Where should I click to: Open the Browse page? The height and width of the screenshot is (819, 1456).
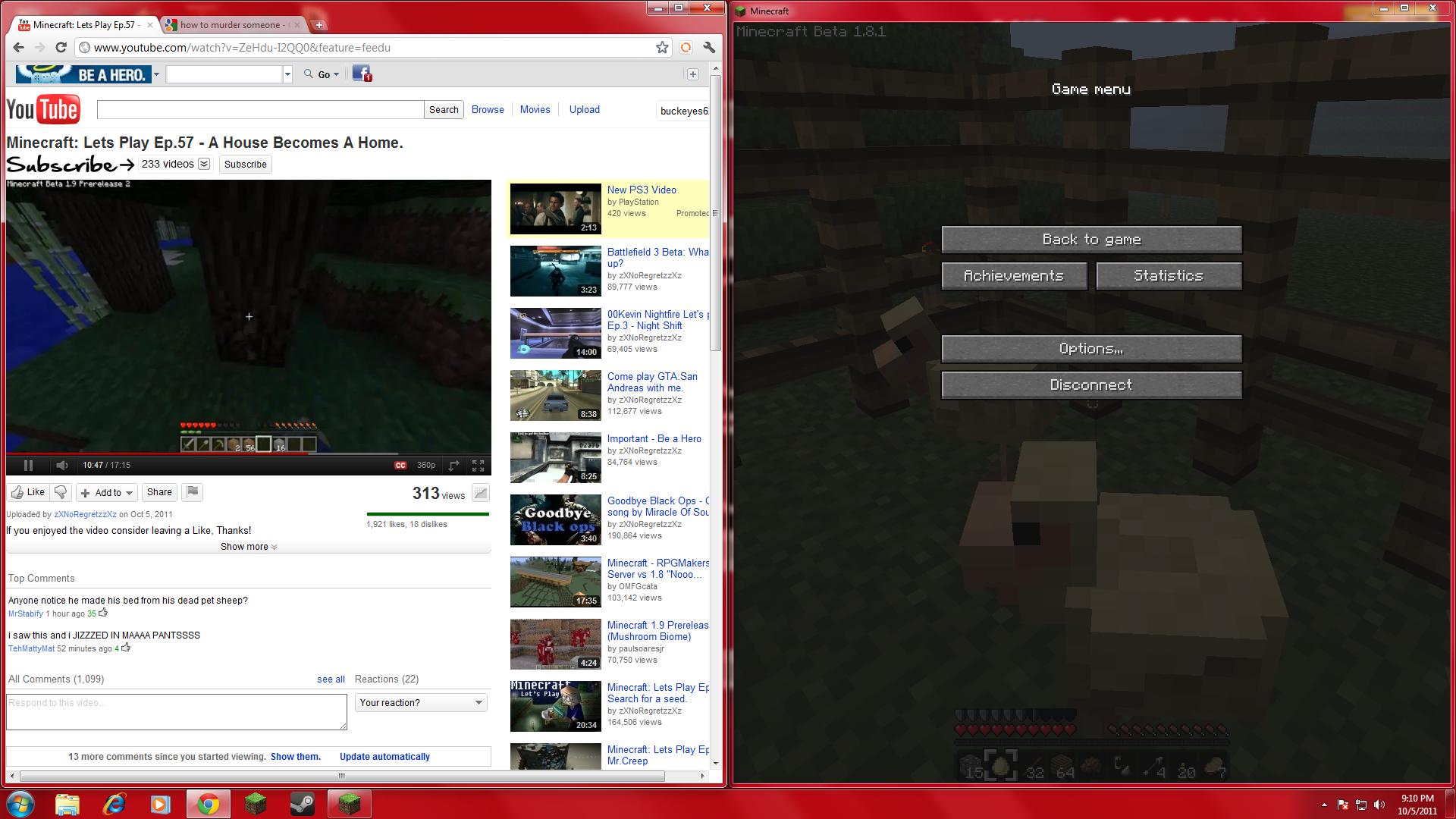(x=488, y=109)
